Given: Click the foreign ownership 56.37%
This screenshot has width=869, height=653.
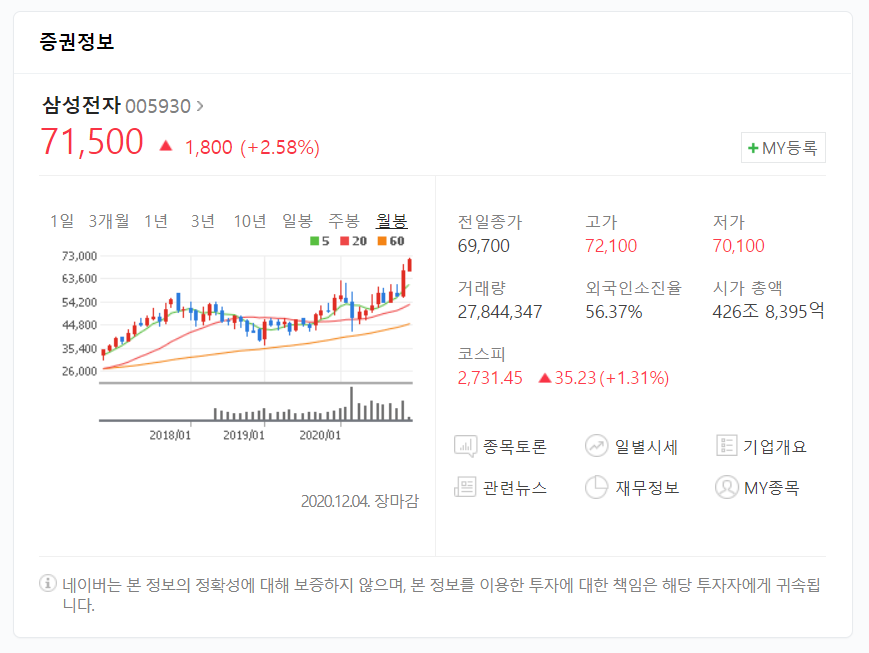Looking at the screenshot, I should pos(614,312).
